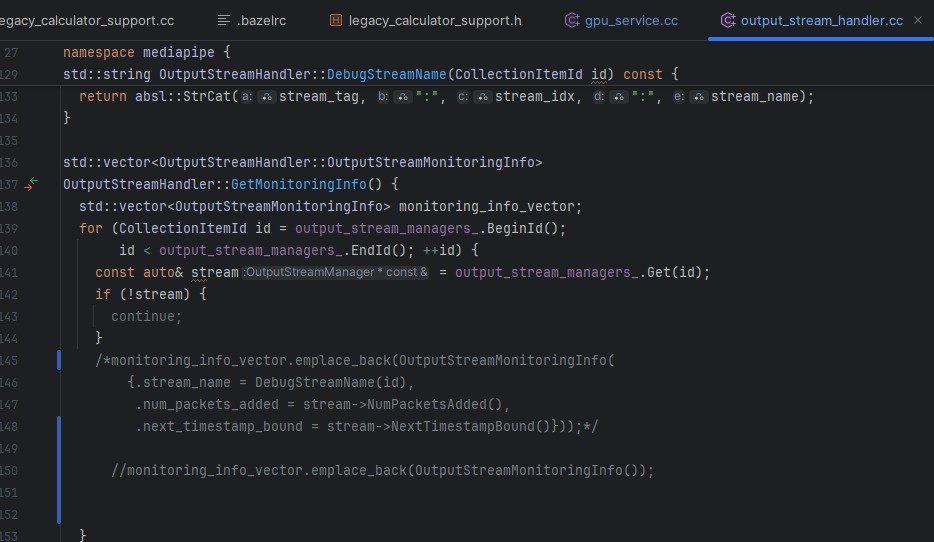Click the .bazelrc text file icon
The image size is (934, 542).
pyautogui.click(x=224, y=20)
